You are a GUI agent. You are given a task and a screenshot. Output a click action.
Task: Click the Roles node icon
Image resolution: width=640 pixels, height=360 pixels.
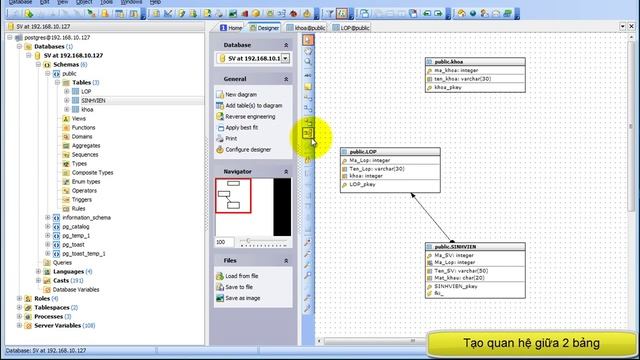click(28, 298)
